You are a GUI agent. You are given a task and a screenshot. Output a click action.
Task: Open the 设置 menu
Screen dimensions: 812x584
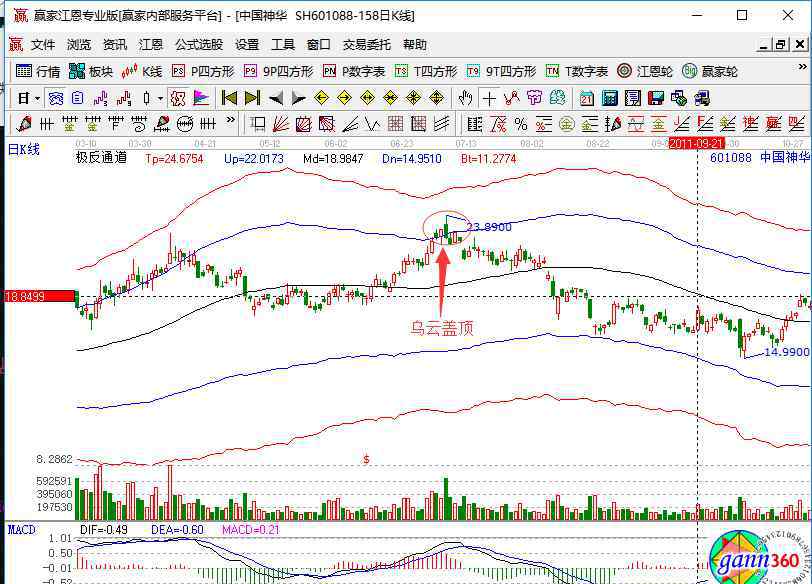[247, 45]
